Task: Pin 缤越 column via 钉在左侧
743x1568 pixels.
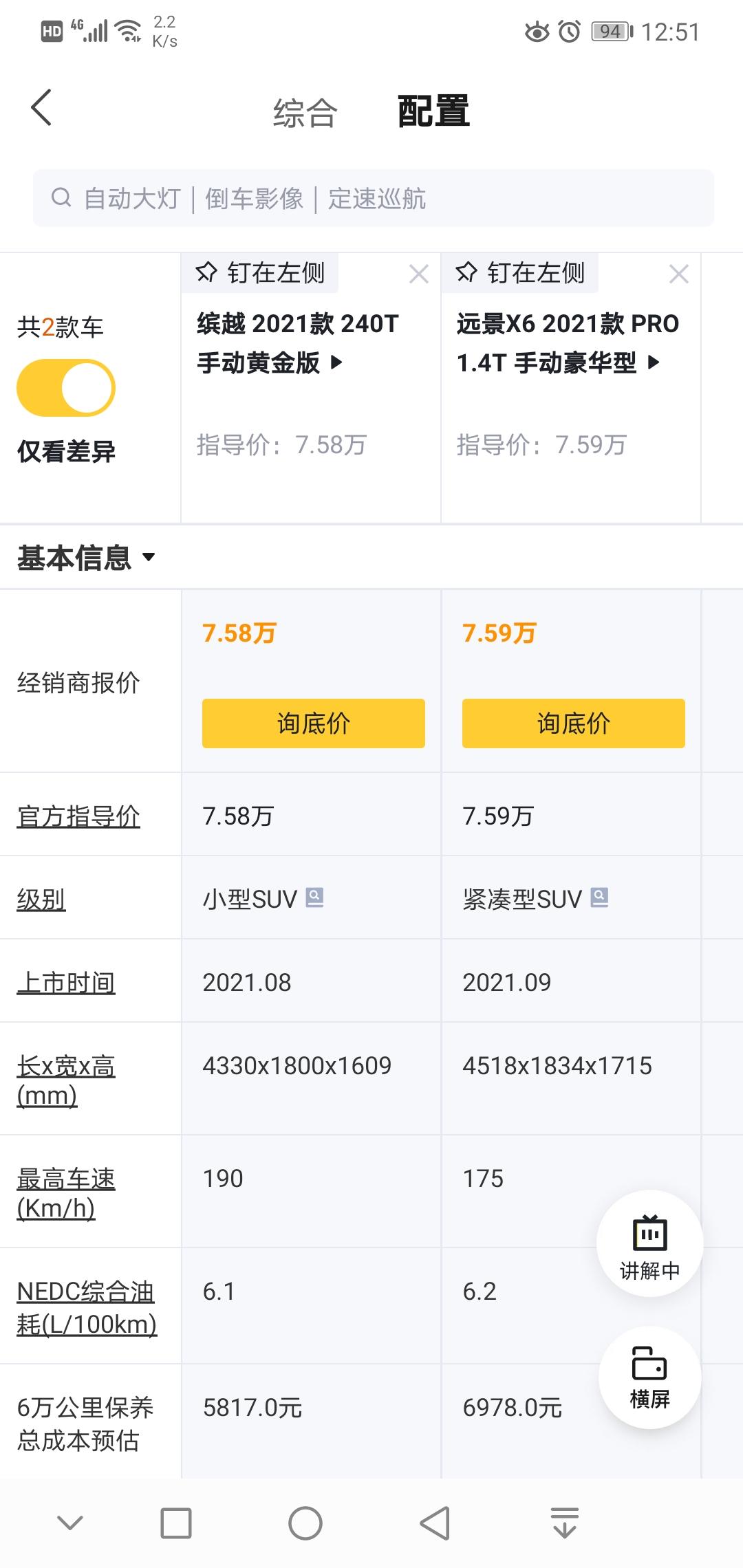Action: pos(260,273)
